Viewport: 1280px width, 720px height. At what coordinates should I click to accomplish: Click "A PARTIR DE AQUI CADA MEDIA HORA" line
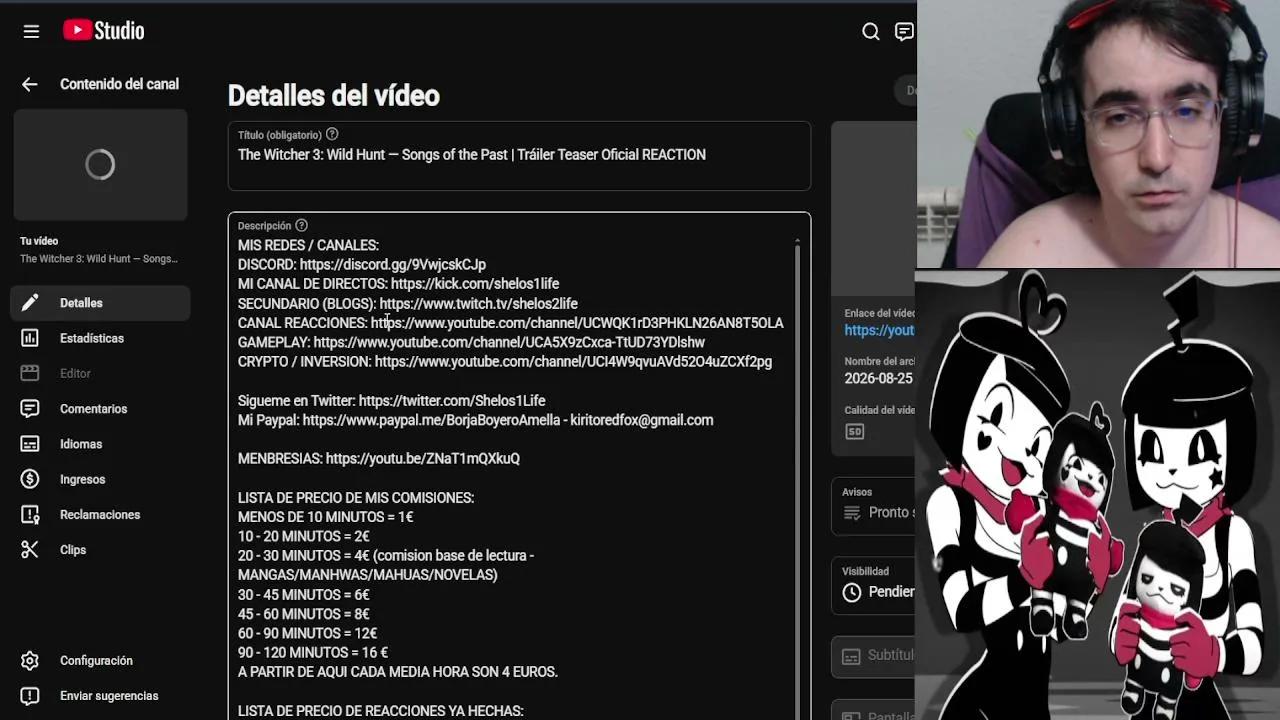[398, 672]
